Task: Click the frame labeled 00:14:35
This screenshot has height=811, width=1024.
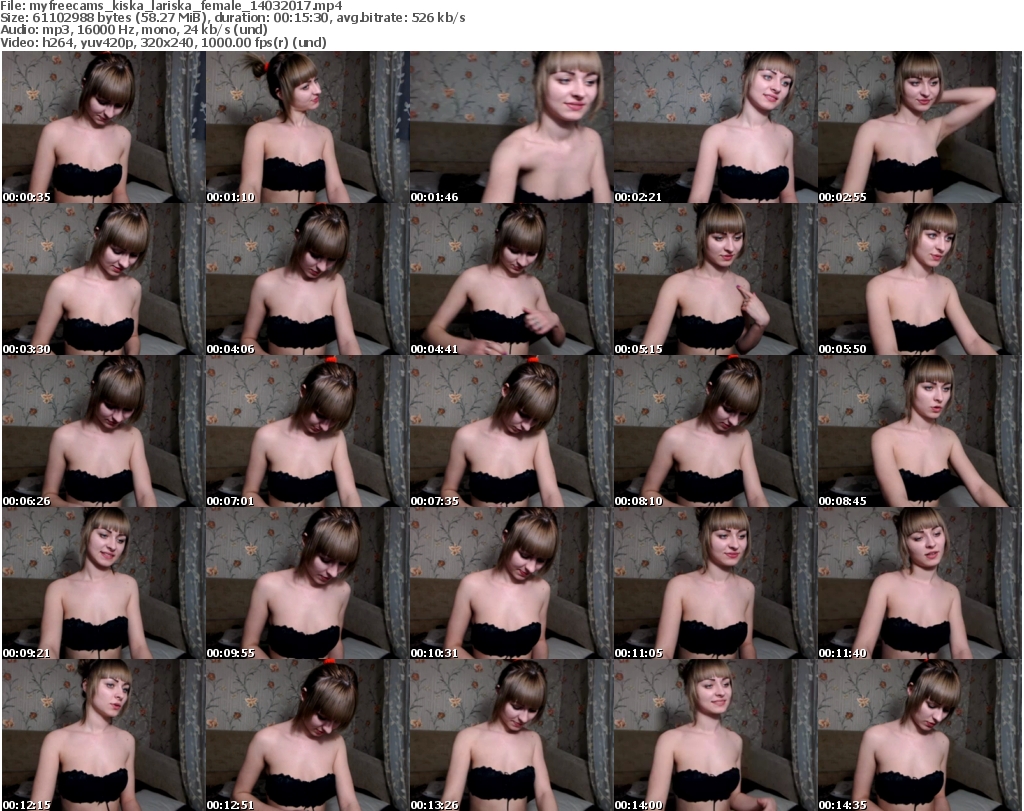Action: (x=920, y=735)
